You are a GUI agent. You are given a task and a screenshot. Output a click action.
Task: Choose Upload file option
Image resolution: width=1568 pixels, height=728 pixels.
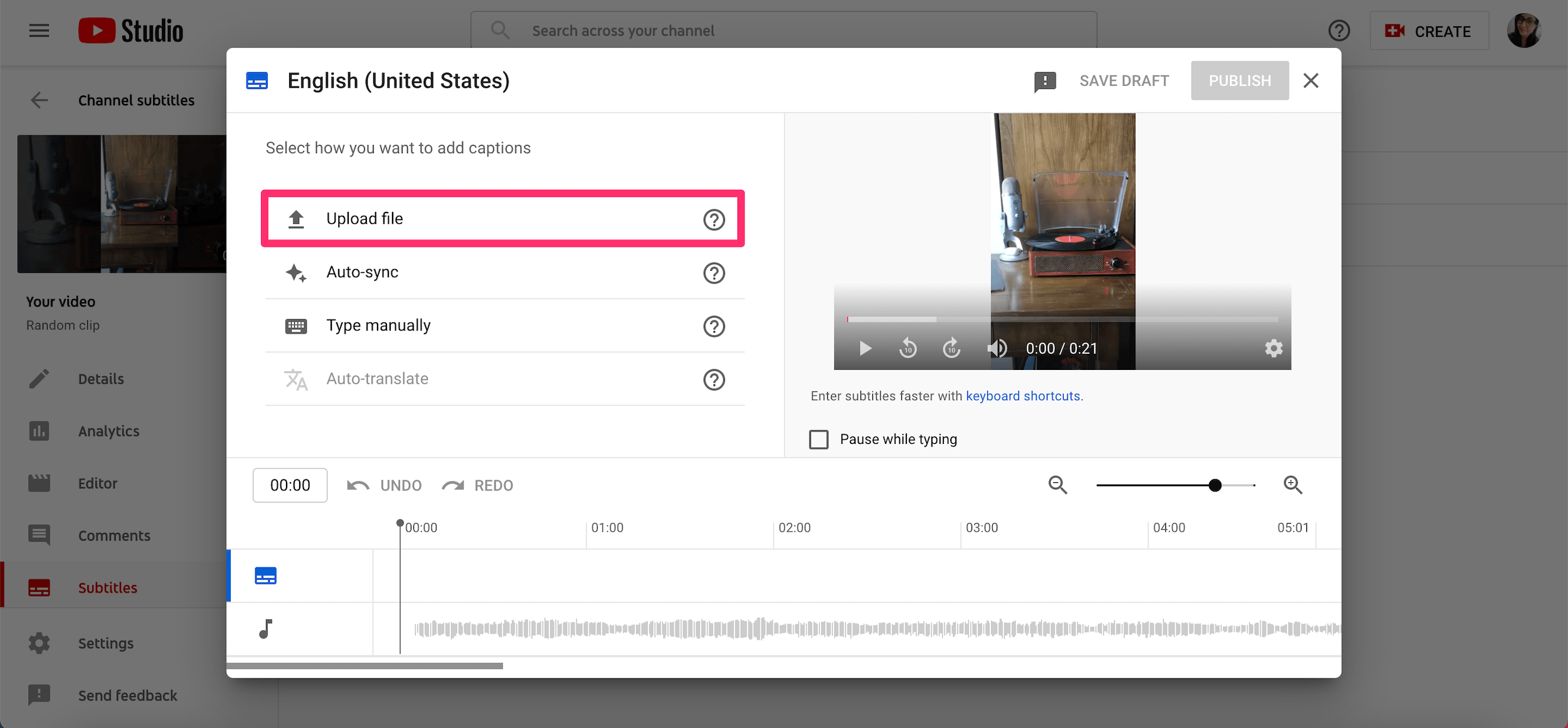tap(503, 219)
